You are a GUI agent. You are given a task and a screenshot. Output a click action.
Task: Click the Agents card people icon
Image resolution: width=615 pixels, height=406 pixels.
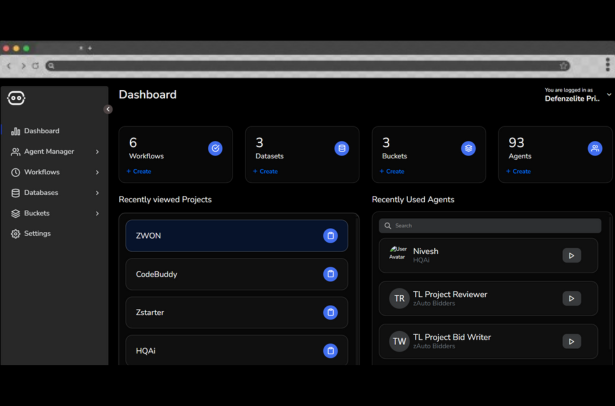tap(595, 148)
